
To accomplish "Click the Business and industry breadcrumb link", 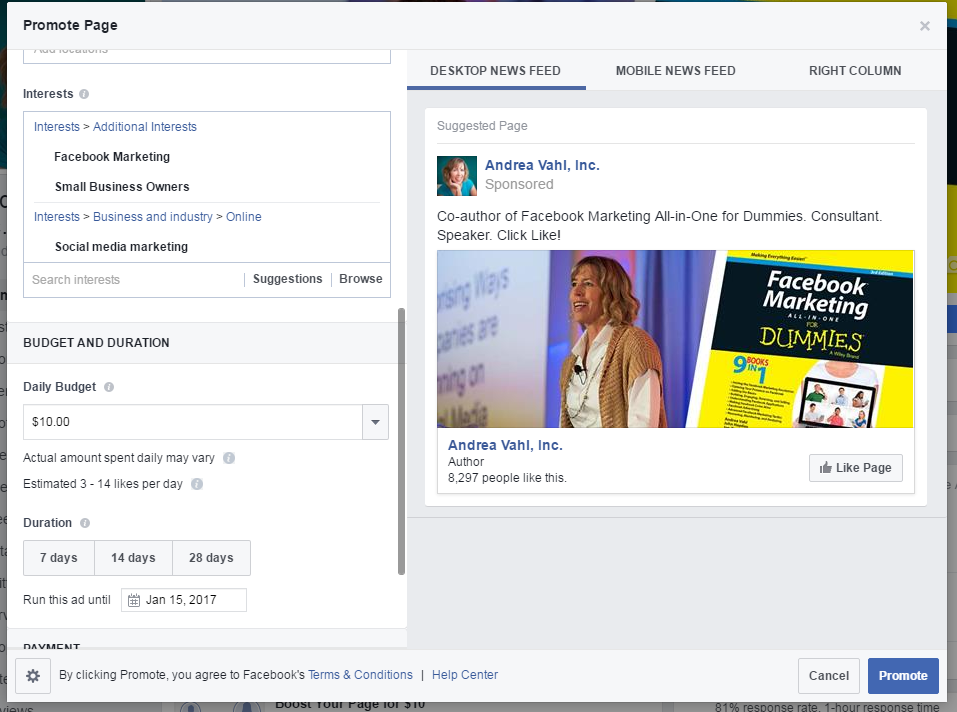I will point(153,217).
